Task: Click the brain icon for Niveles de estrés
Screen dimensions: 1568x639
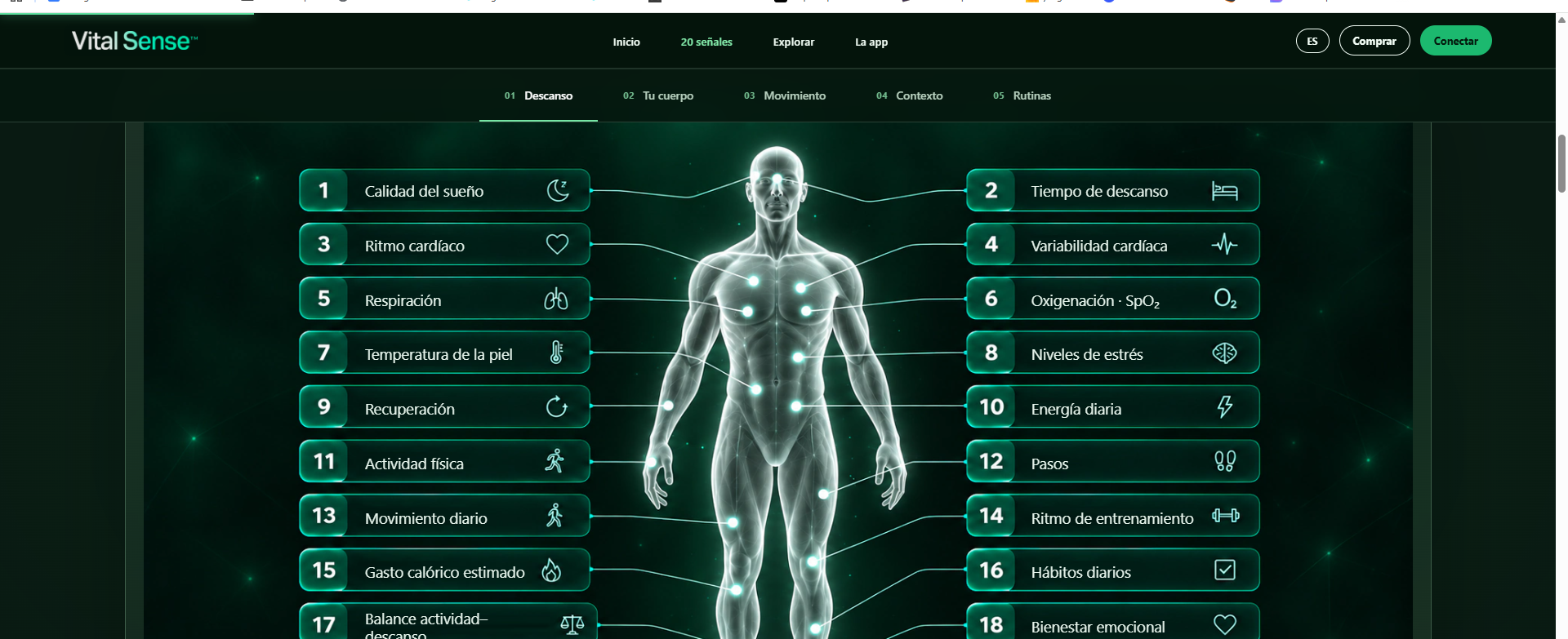Action: (1224, 353)
